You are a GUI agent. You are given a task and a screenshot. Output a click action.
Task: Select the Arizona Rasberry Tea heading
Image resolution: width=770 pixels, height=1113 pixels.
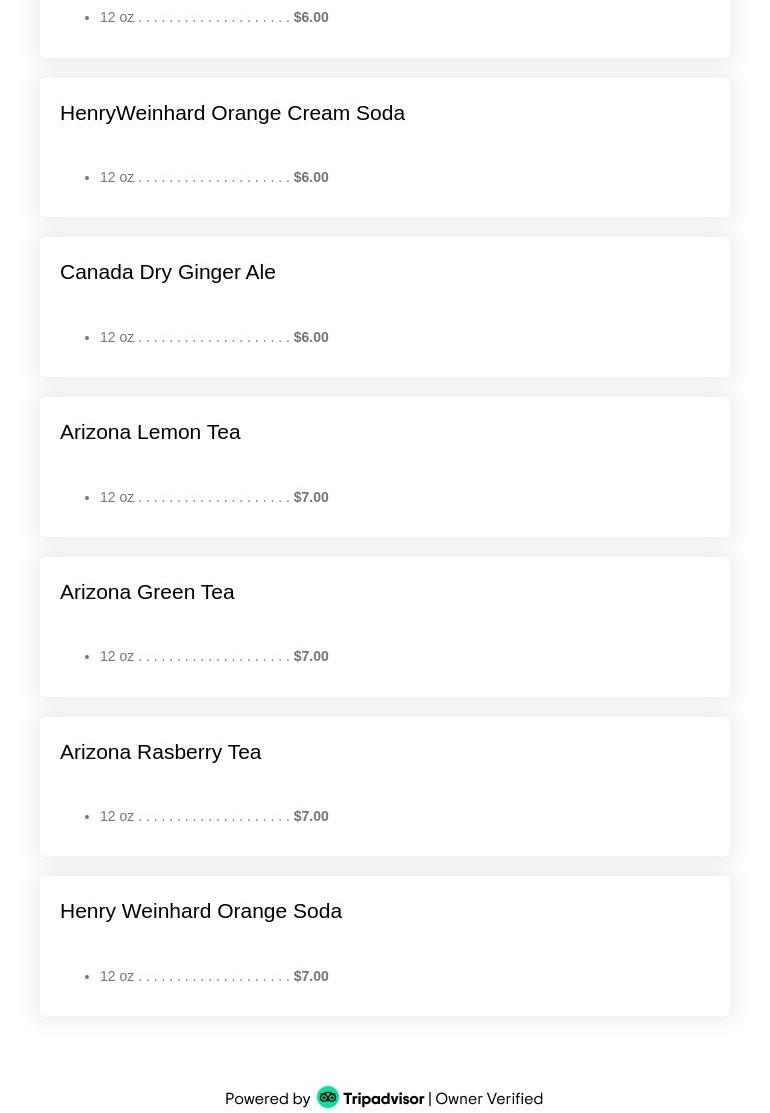click(160, 752)
